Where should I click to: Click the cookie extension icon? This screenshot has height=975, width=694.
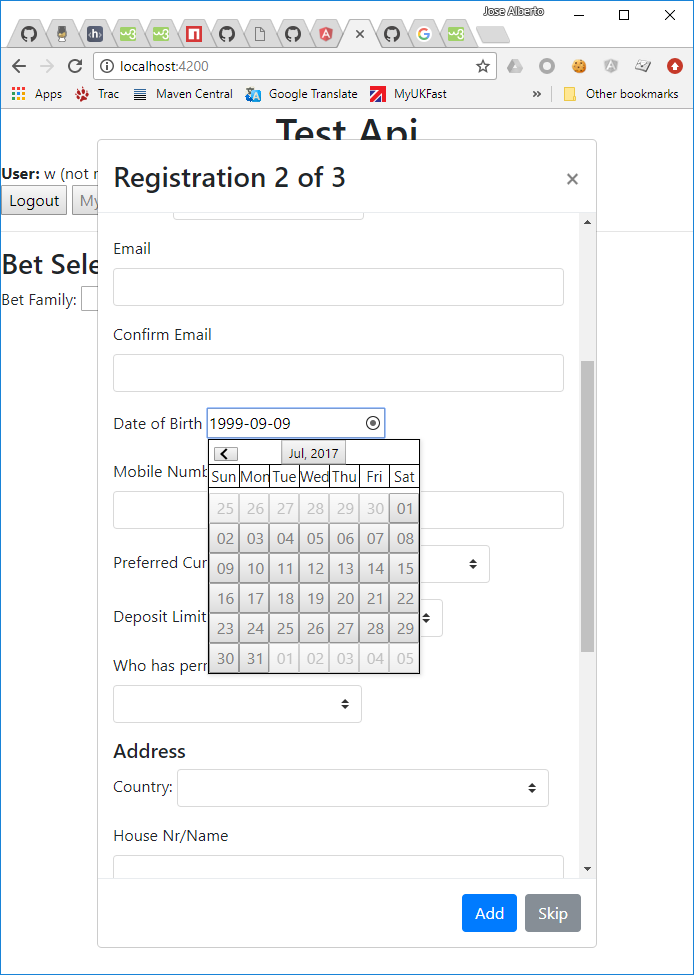578,66
